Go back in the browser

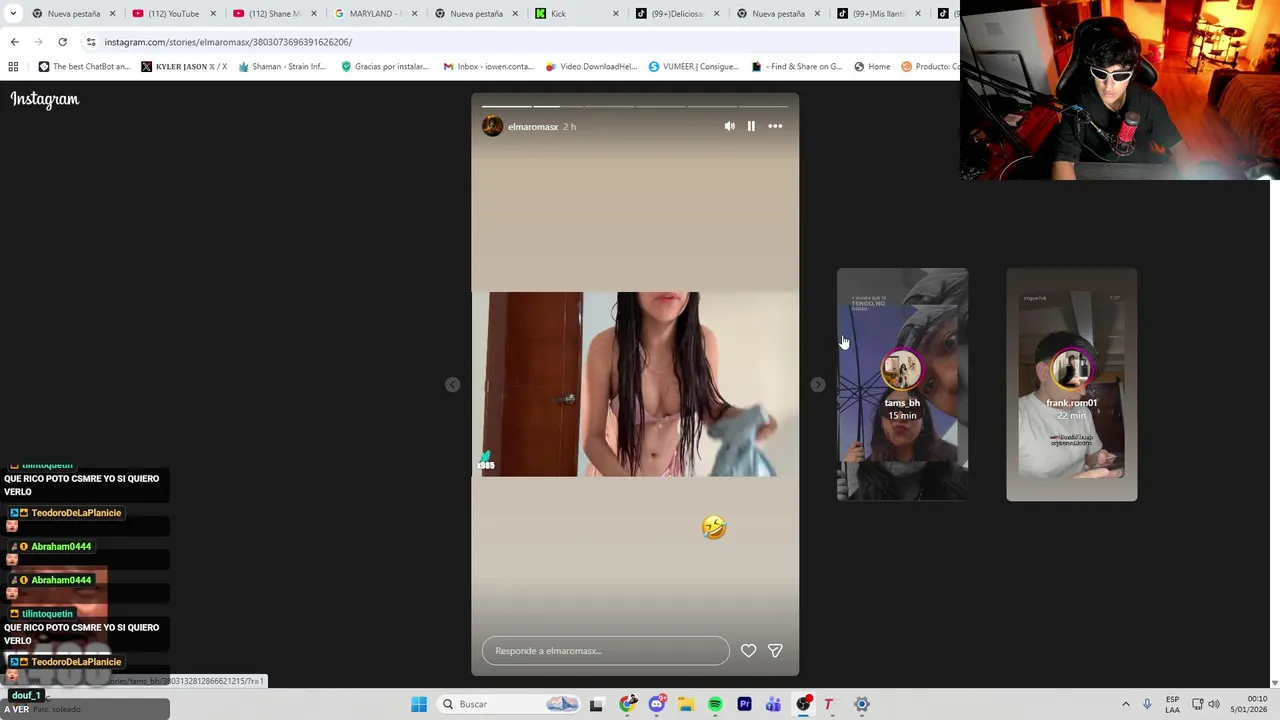14,42
